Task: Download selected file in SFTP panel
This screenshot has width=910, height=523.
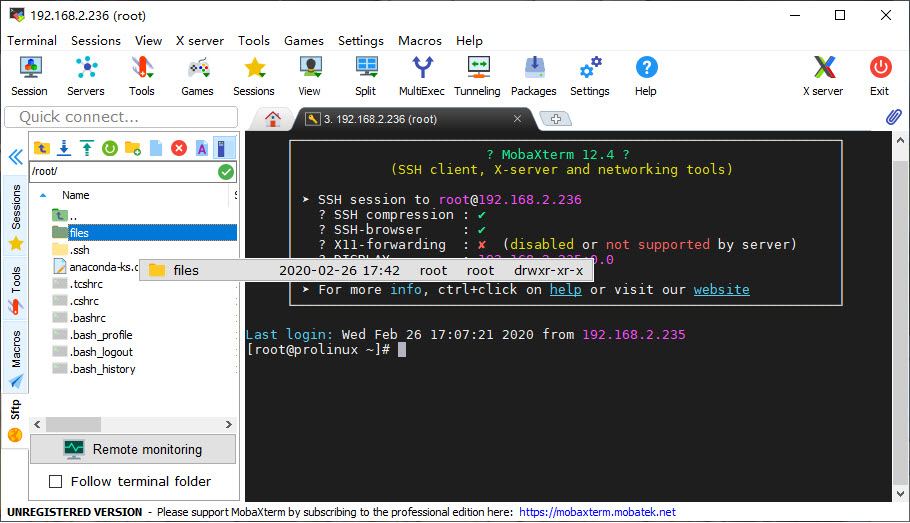Action: (x=64, y=148)
